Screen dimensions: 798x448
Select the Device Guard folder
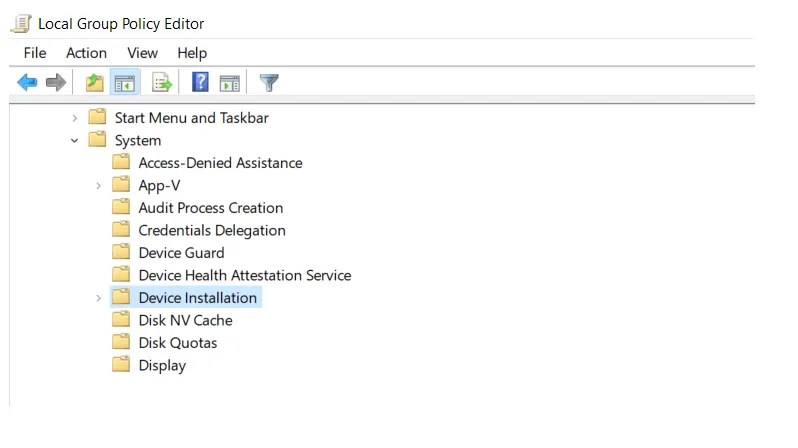181,253
